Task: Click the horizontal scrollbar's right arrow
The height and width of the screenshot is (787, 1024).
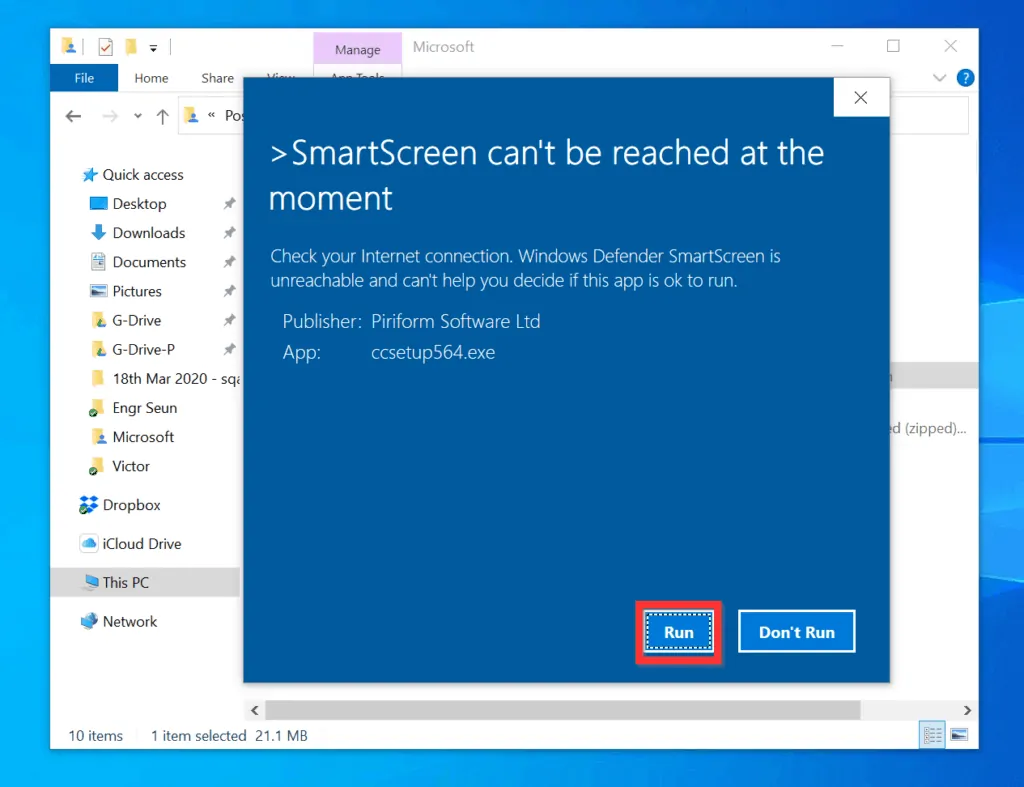Action: (968, 709)
